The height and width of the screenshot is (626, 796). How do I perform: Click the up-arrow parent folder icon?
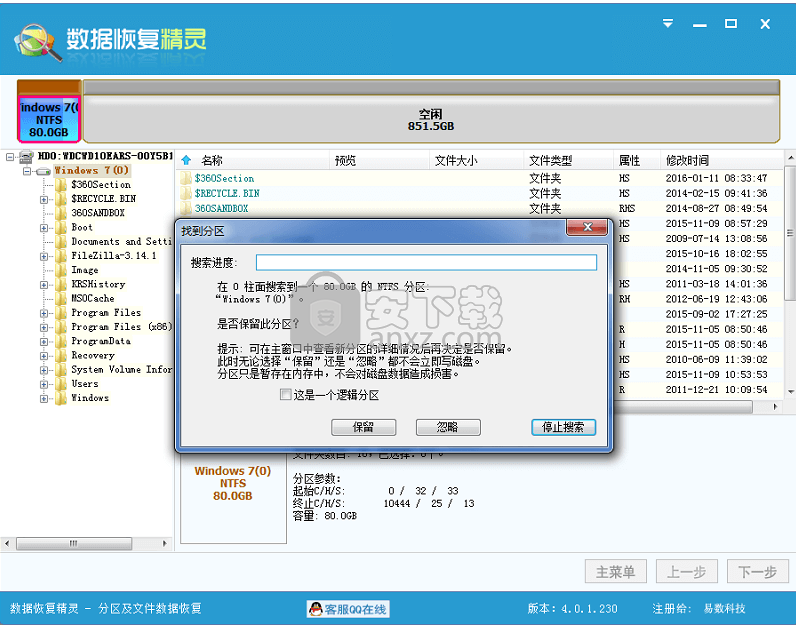click(x=186, y=160)
